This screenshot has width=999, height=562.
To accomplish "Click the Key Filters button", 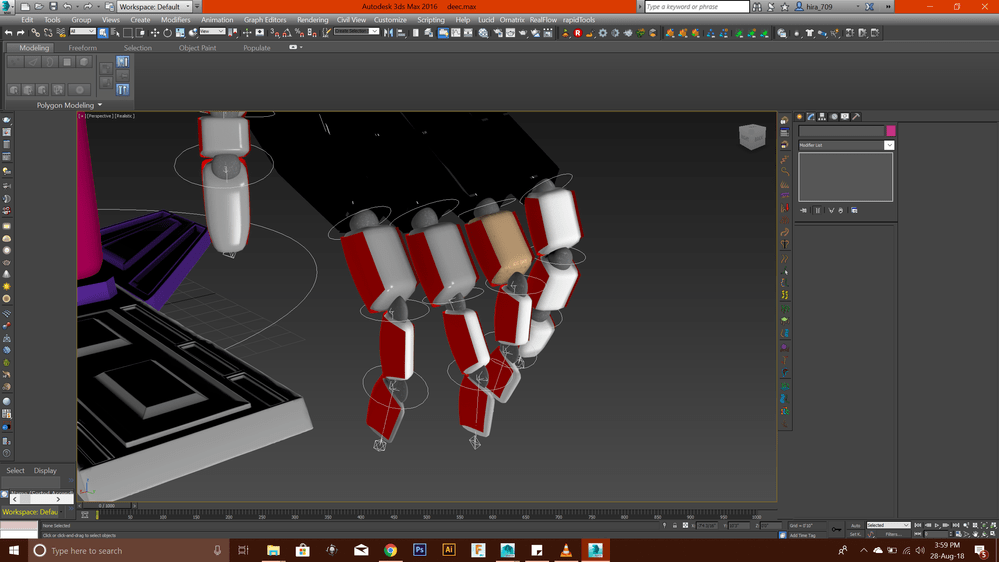I will point(894,534).
